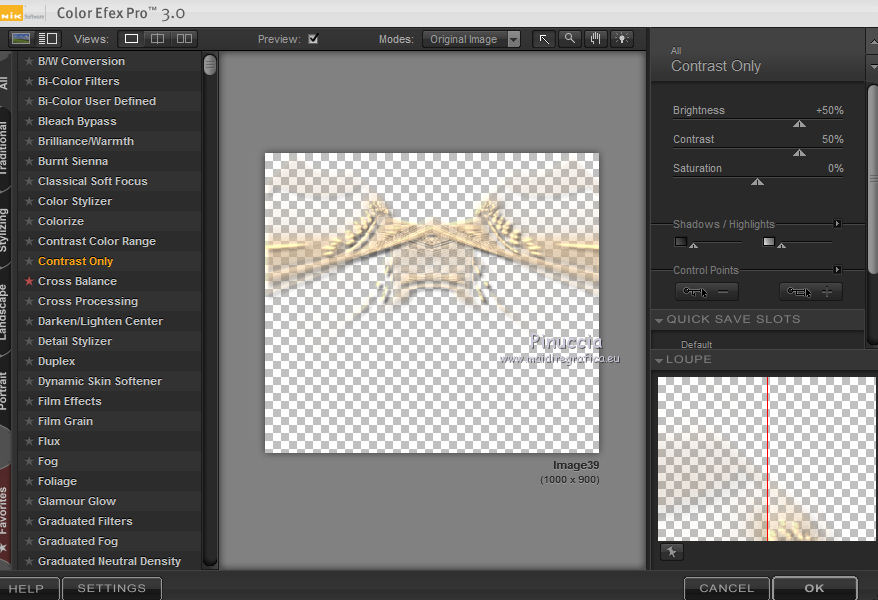Choose the Cross Processing filter

109,301
